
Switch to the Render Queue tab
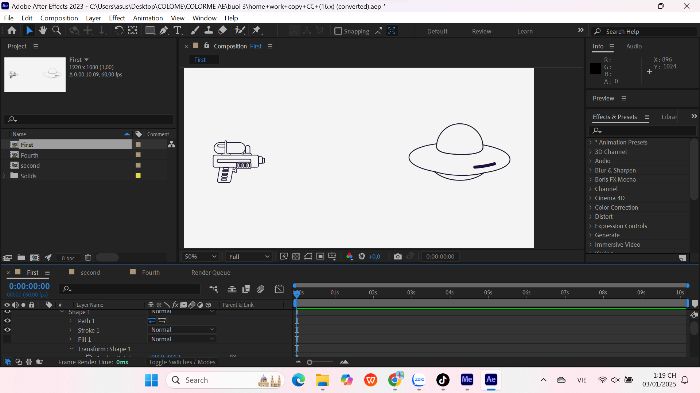[x=211, y=272]
